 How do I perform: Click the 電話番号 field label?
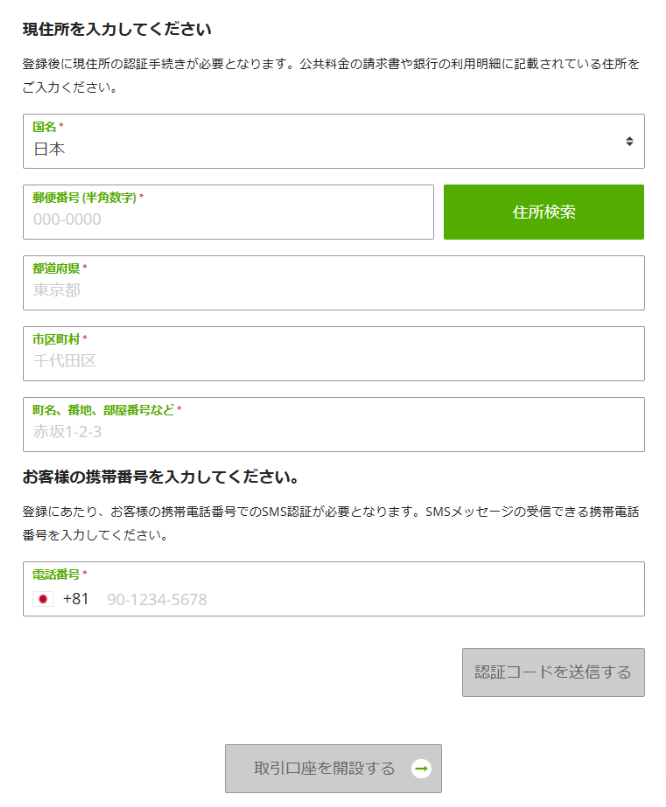coord(57,574)
